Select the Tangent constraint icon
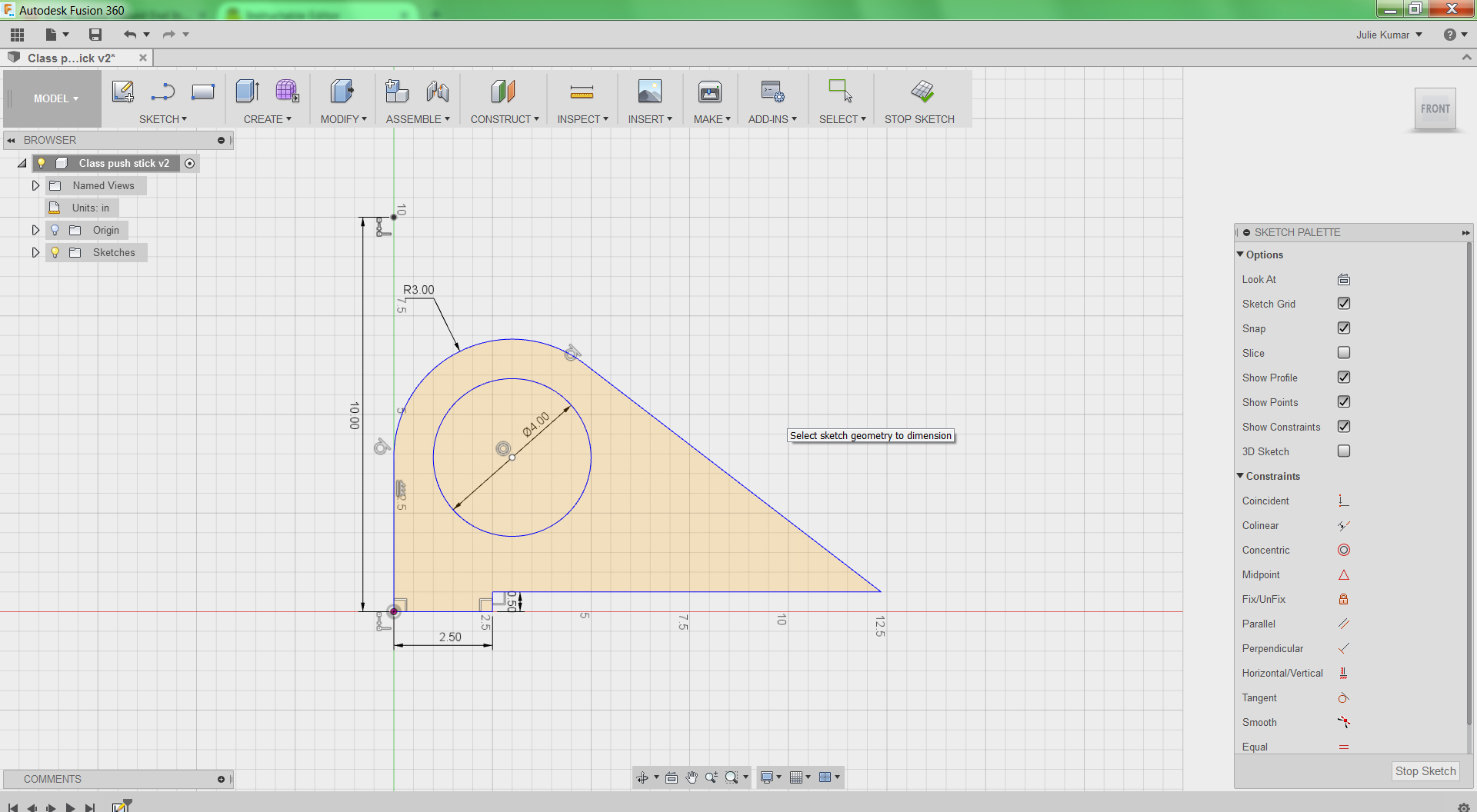 click(1344, 697)
